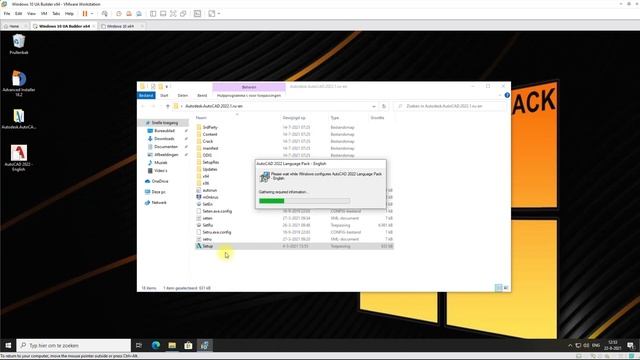Sort by the Grootte column header

(x=377, y=118)
